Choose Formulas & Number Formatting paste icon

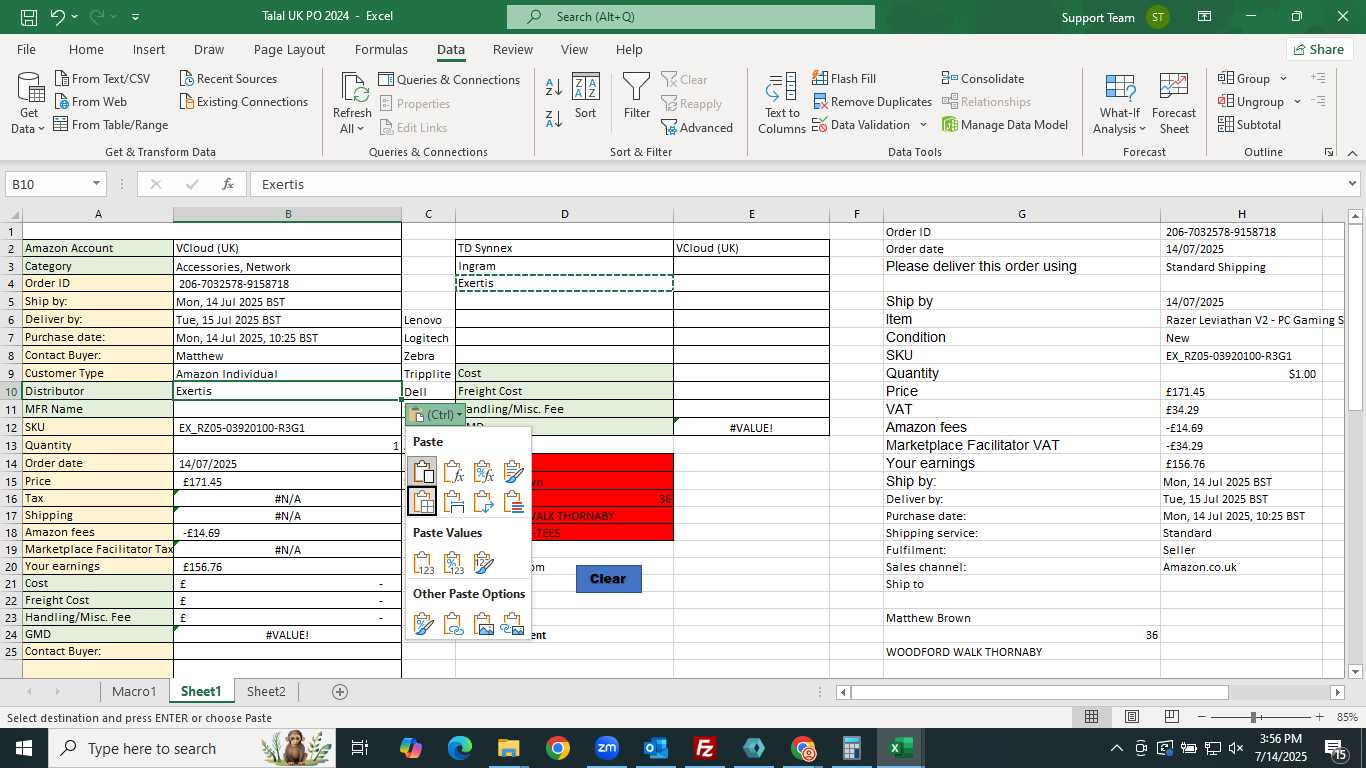(484, 471)
